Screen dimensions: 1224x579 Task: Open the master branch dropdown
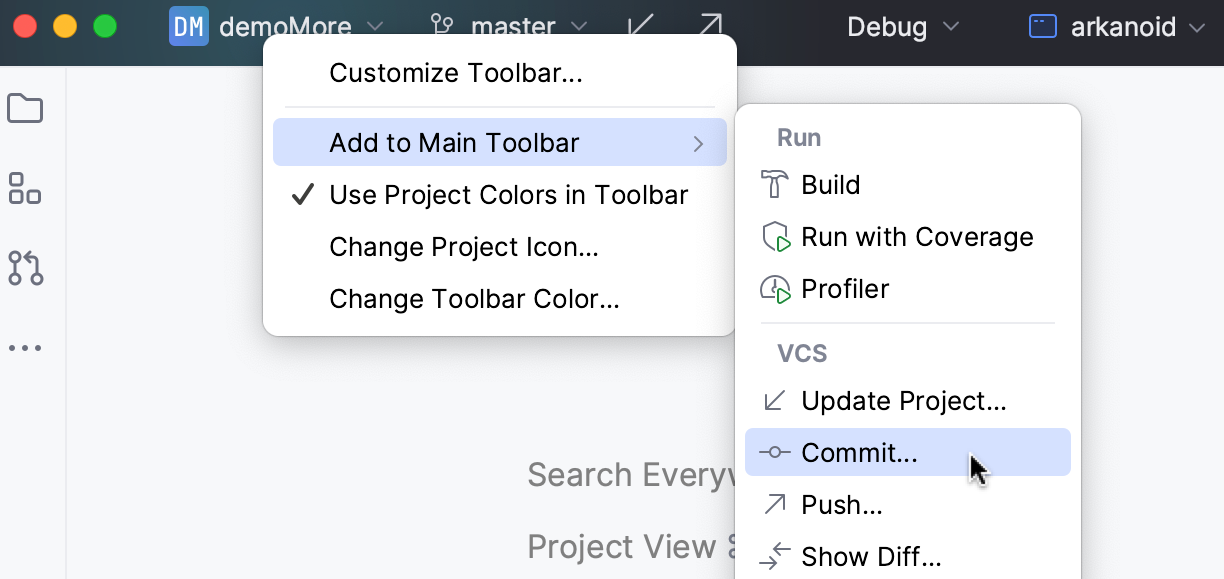pyautogui.click(x=510, y=27)
